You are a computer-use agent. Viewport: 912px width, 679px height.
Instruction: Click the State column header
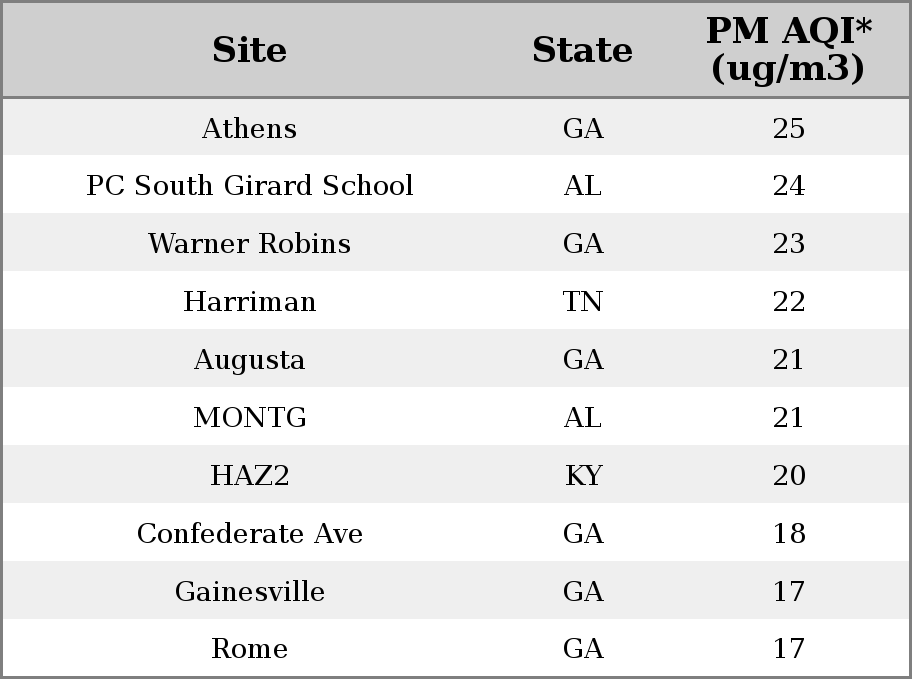click(582, 50)
